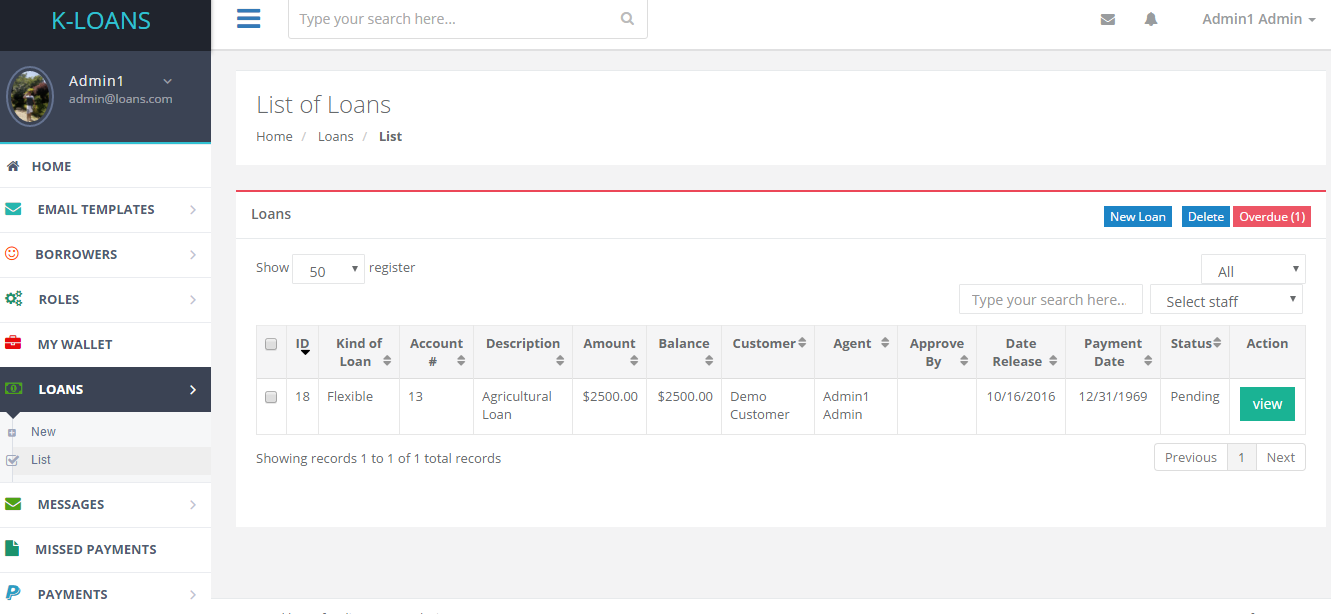Click the New Loan button

1137,217
